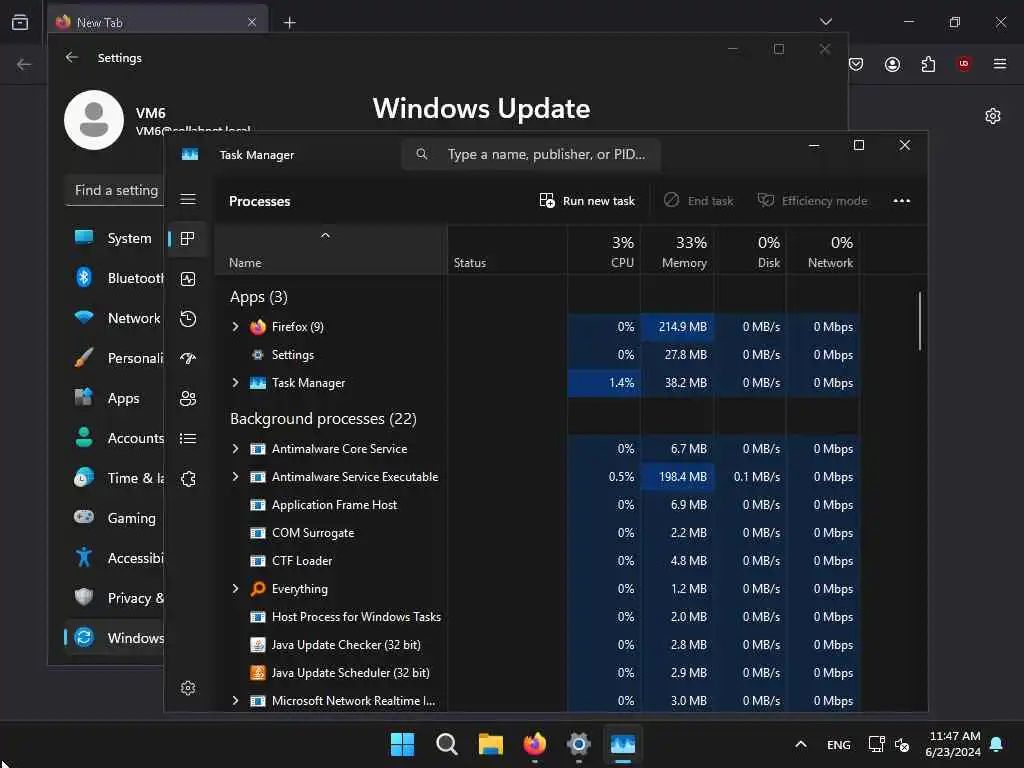Expand Antimalware Service Executable row
The height and width of the screenshot is (768, 1024).
coord(236,477)
